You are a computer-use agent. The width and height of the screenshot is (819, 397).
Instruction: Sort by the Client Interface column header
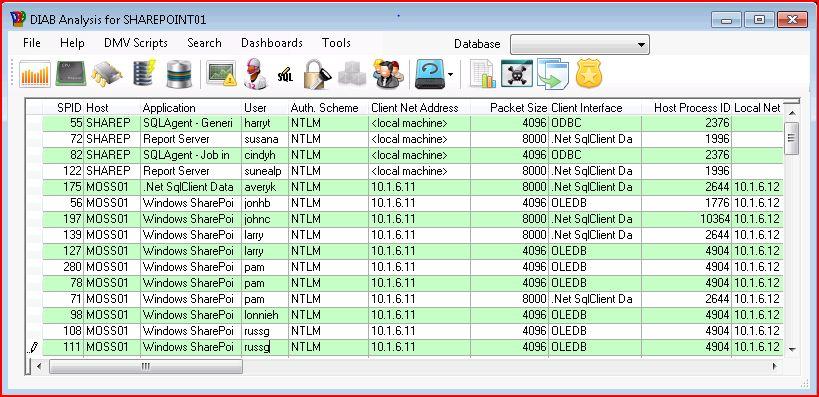tap(595, 108)
